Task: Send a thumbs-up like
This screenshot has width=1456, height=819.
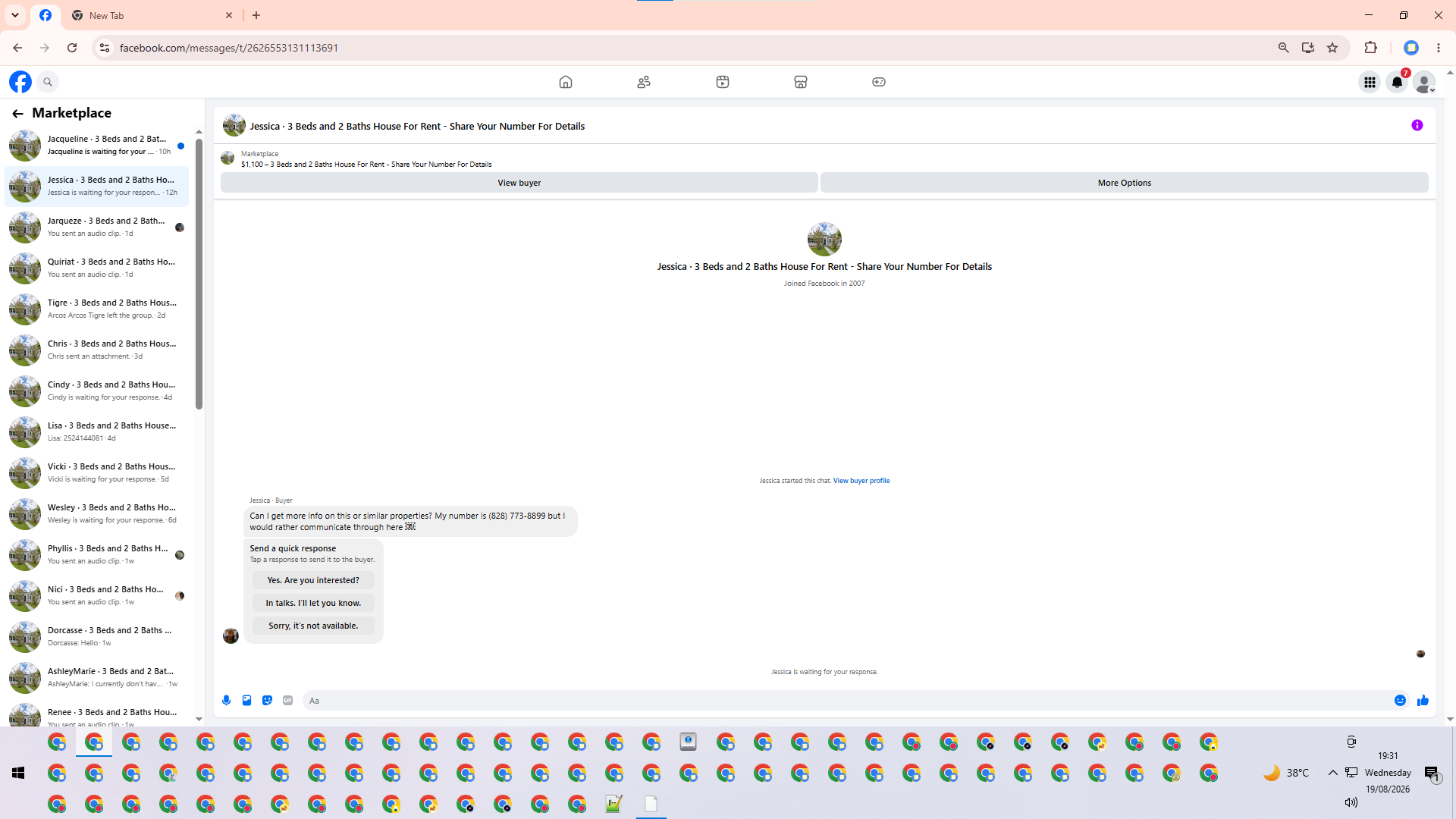Action: [1423, 701]
